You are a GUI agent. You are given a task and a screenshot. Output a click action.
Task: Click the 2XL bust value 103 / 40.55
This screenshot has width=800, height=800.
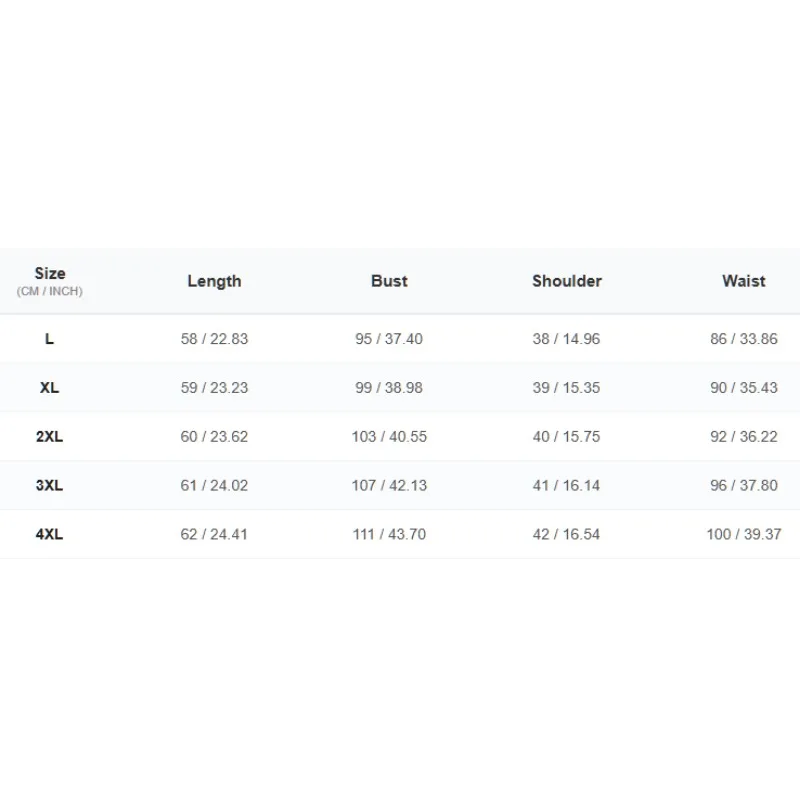tap(389, 437)
